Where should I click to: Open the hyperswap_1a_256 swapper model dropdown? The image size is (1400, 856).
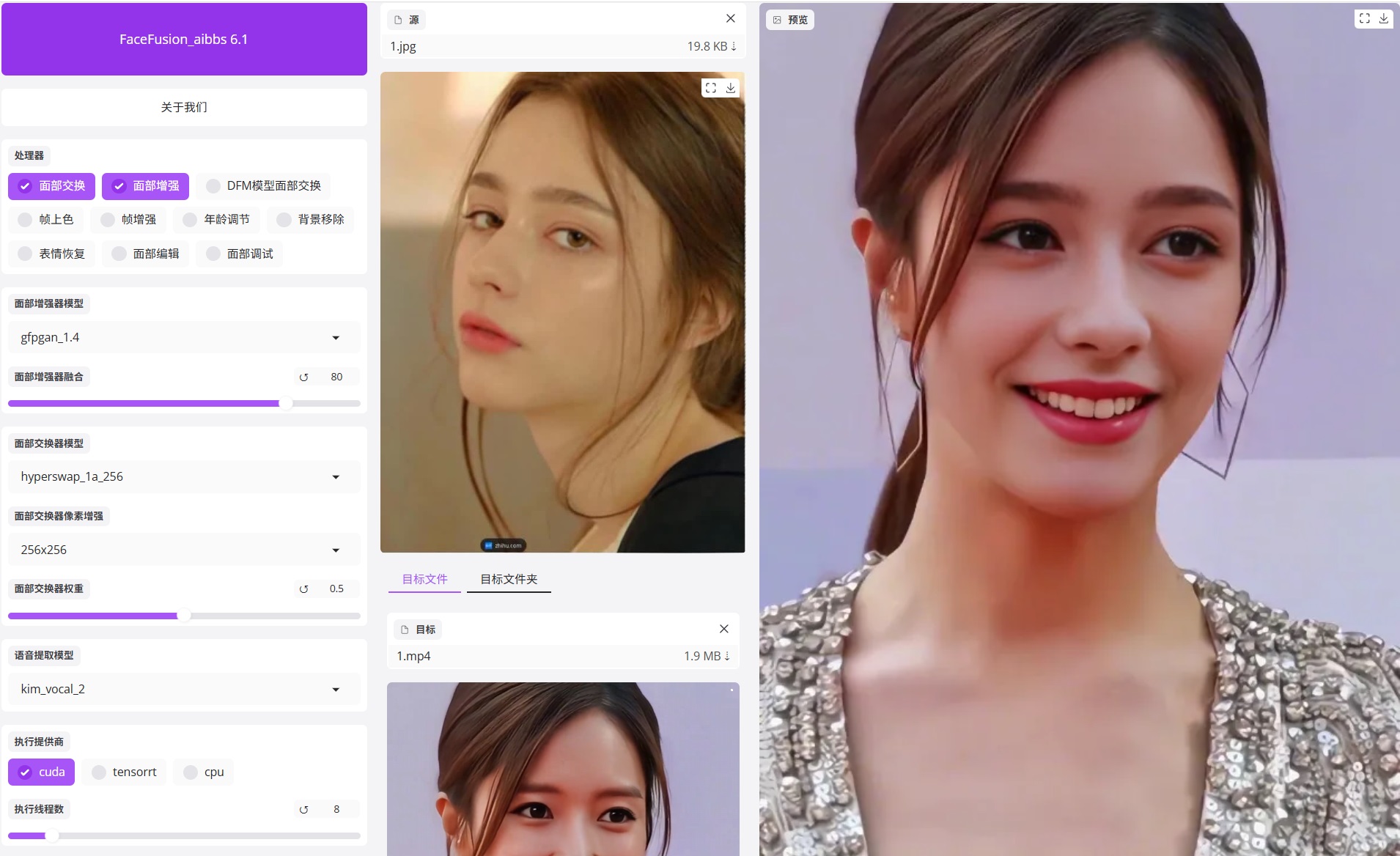pos(183,477)
